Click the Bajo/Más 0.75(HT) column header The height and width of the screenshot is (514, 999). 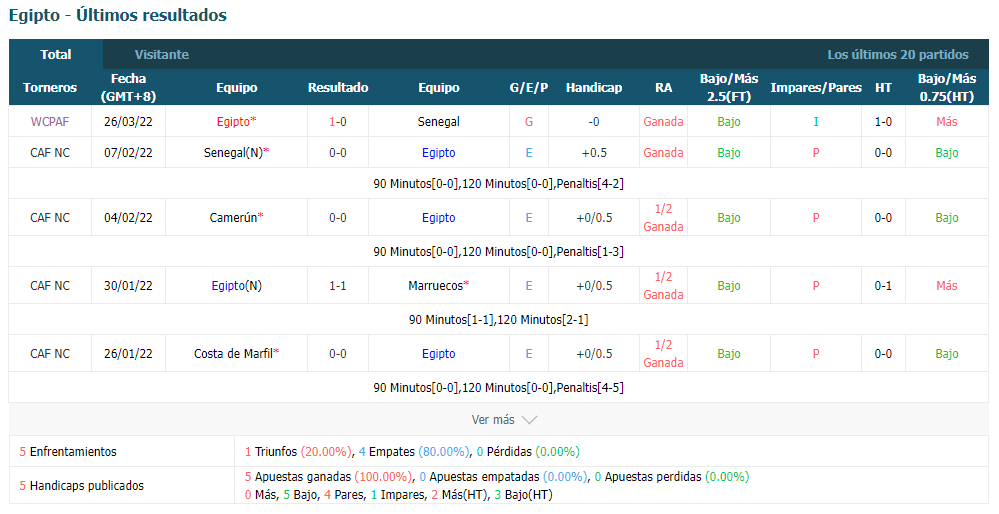point(947,87)
